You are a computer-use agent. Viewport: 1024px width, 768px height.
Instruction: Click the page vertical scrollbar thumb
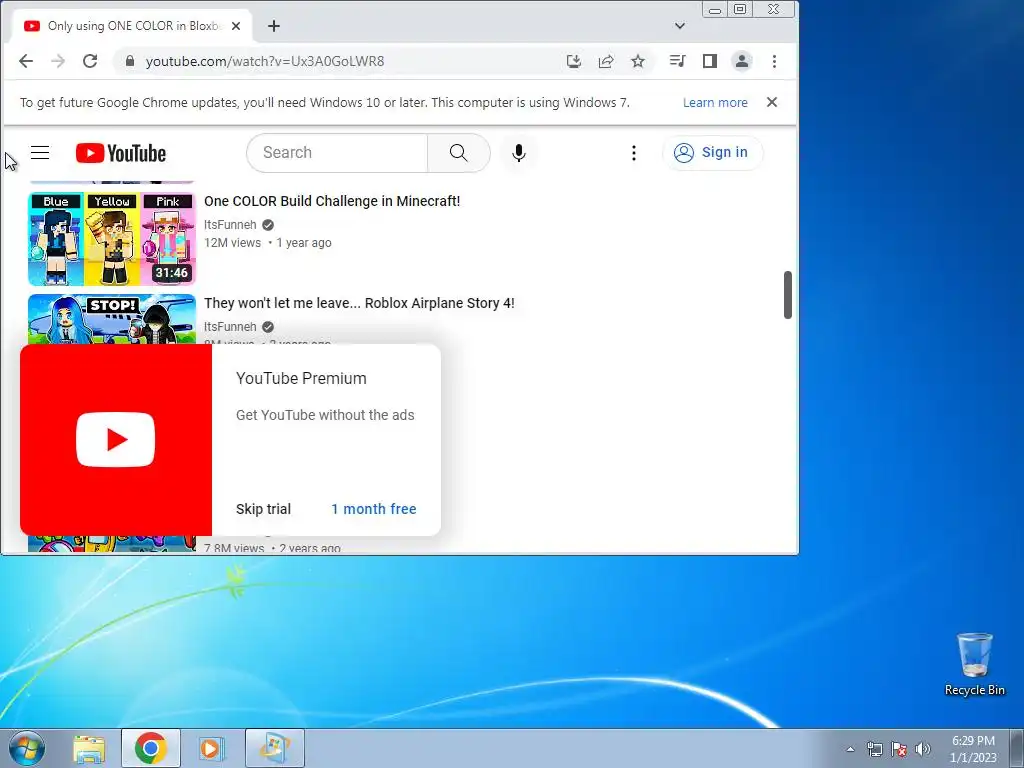pyautogui.click(x=788, y=295)
